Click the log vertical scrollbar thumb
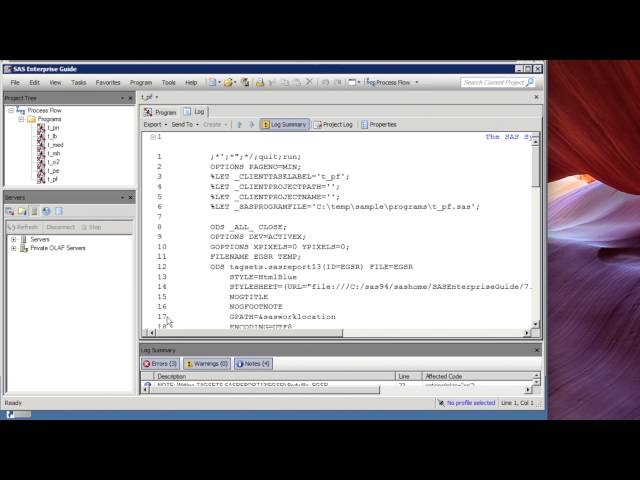The width and height of the screenshot is (640, 480). click(536, 167)
